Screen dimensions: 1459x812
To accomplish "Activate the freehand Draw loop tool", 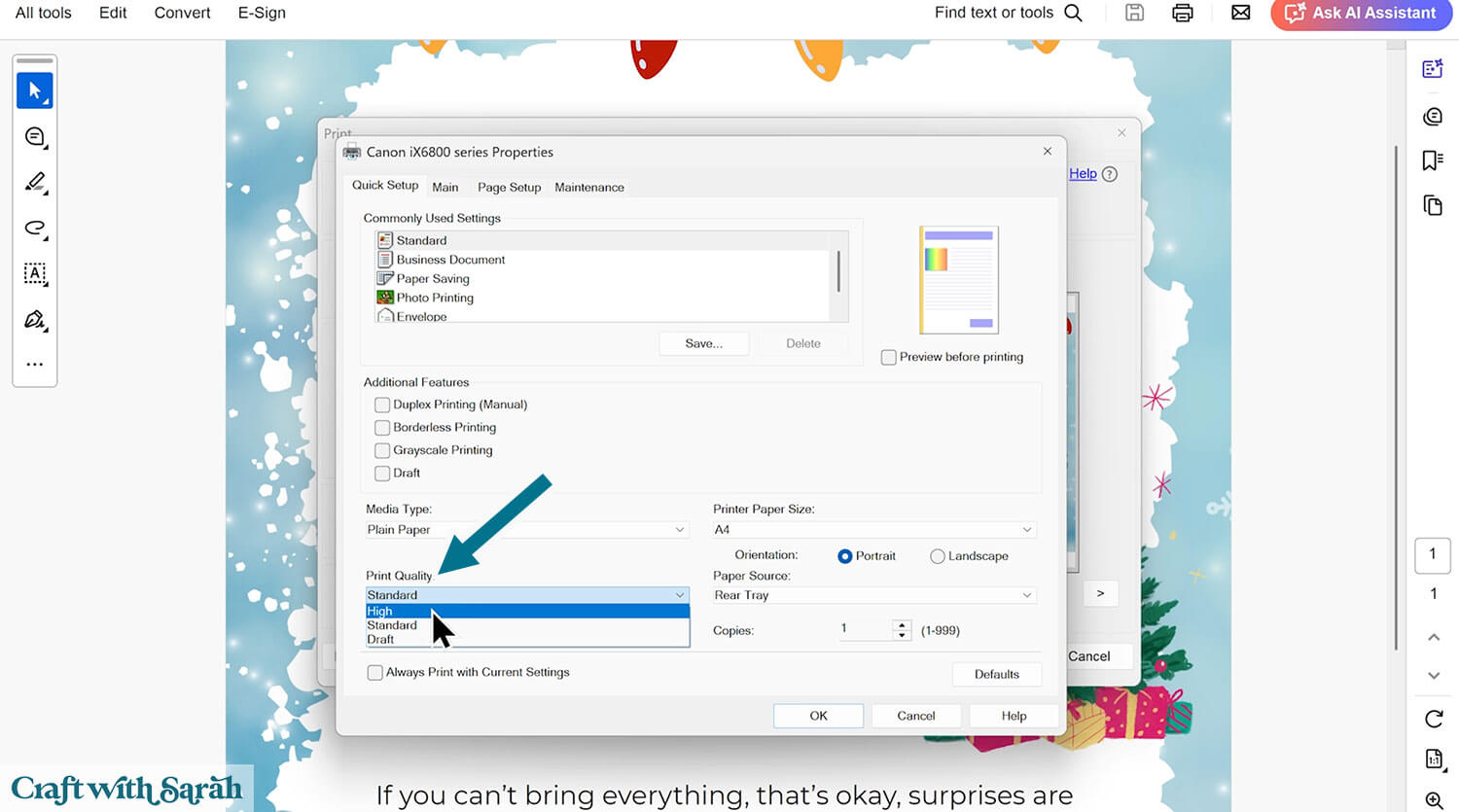I will click(35, 229).
